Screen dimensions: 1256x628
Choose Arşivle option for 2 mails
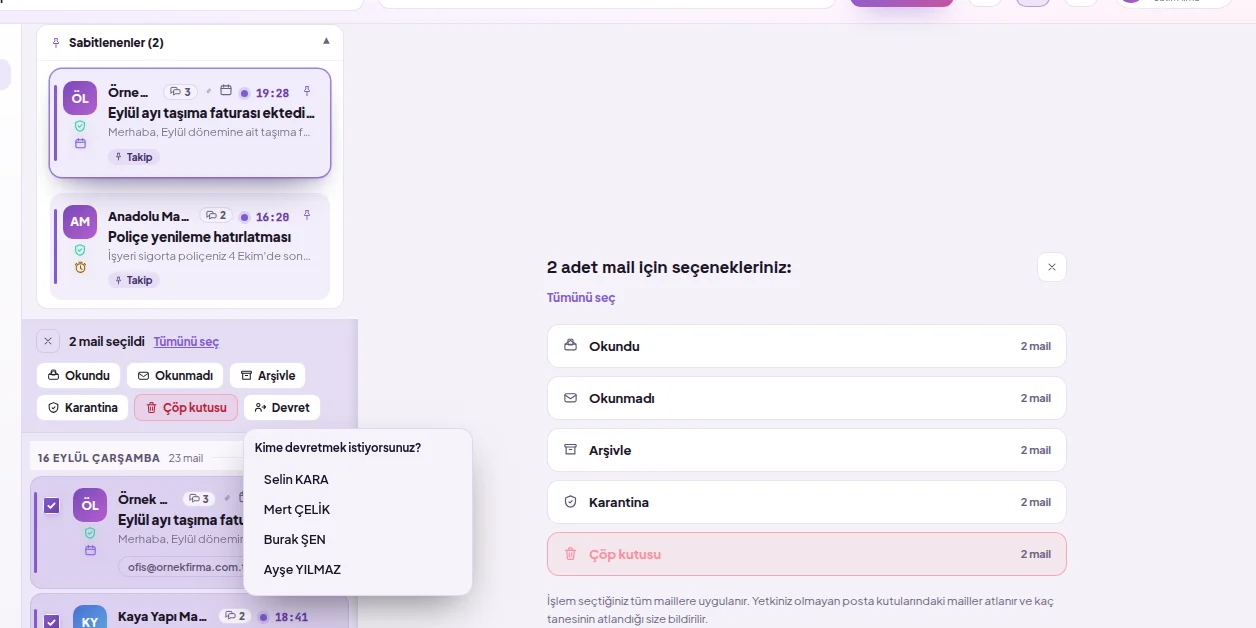pyautogui.click(x=807, y=450)
